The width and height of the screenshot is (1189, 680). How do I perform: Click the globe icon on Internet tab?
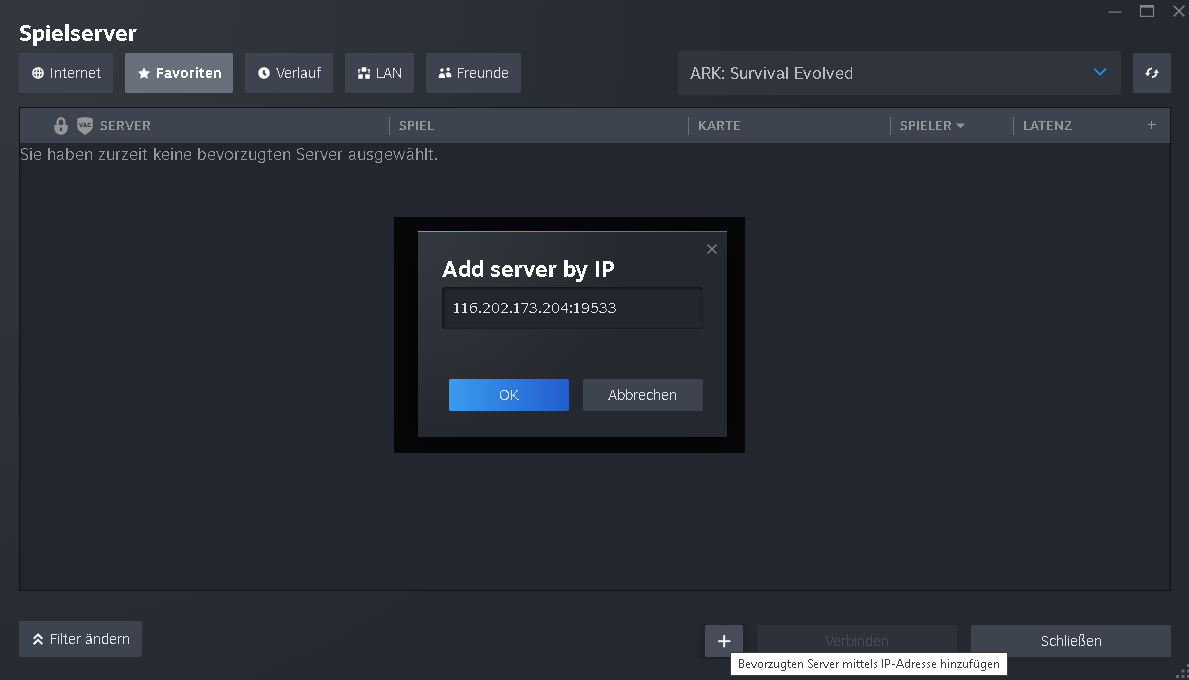[36, 72]
